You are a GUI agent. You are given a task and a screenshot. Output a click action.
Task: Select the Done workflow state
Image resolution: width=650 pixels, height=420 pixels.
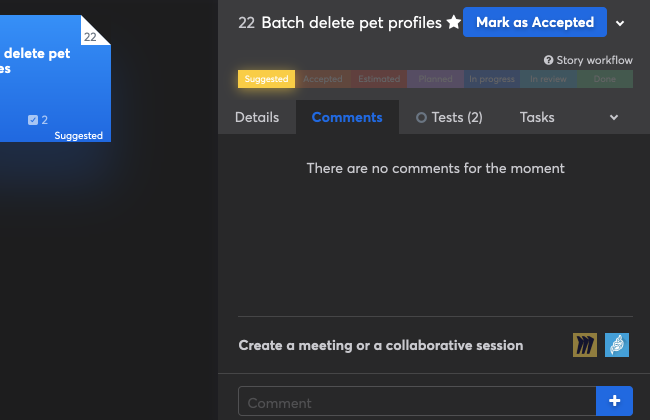(605, 79)
